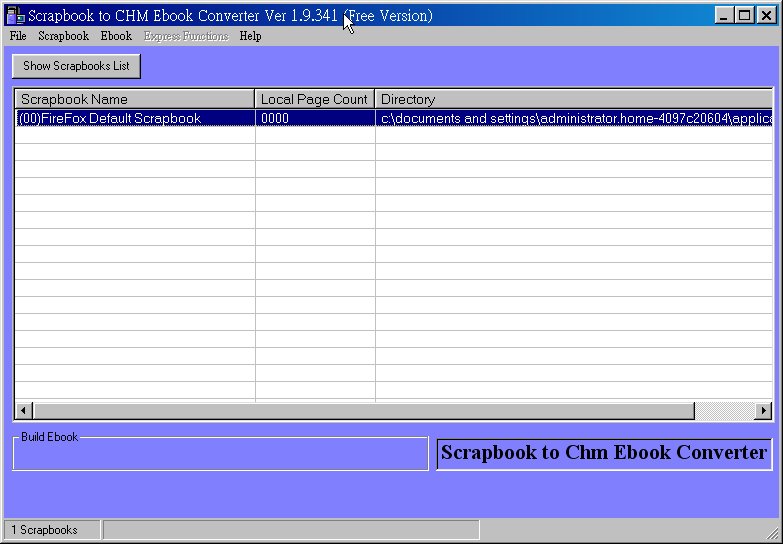
Task: Open the Help menu
Action: tap(250, 36)
